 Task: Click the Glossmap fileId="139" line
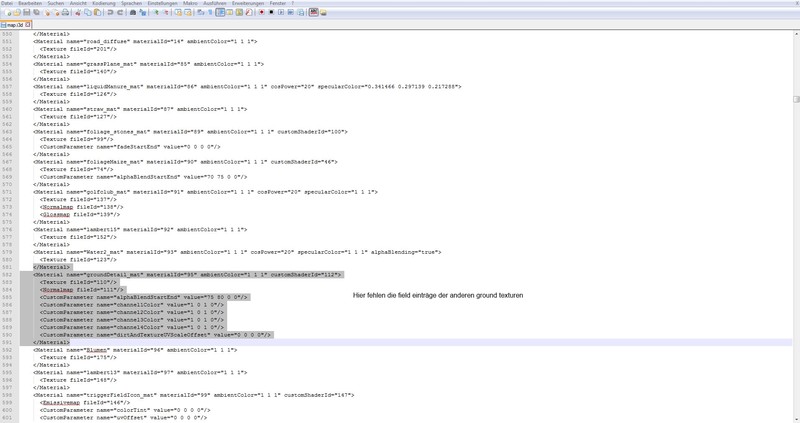[x=80, y=215]
